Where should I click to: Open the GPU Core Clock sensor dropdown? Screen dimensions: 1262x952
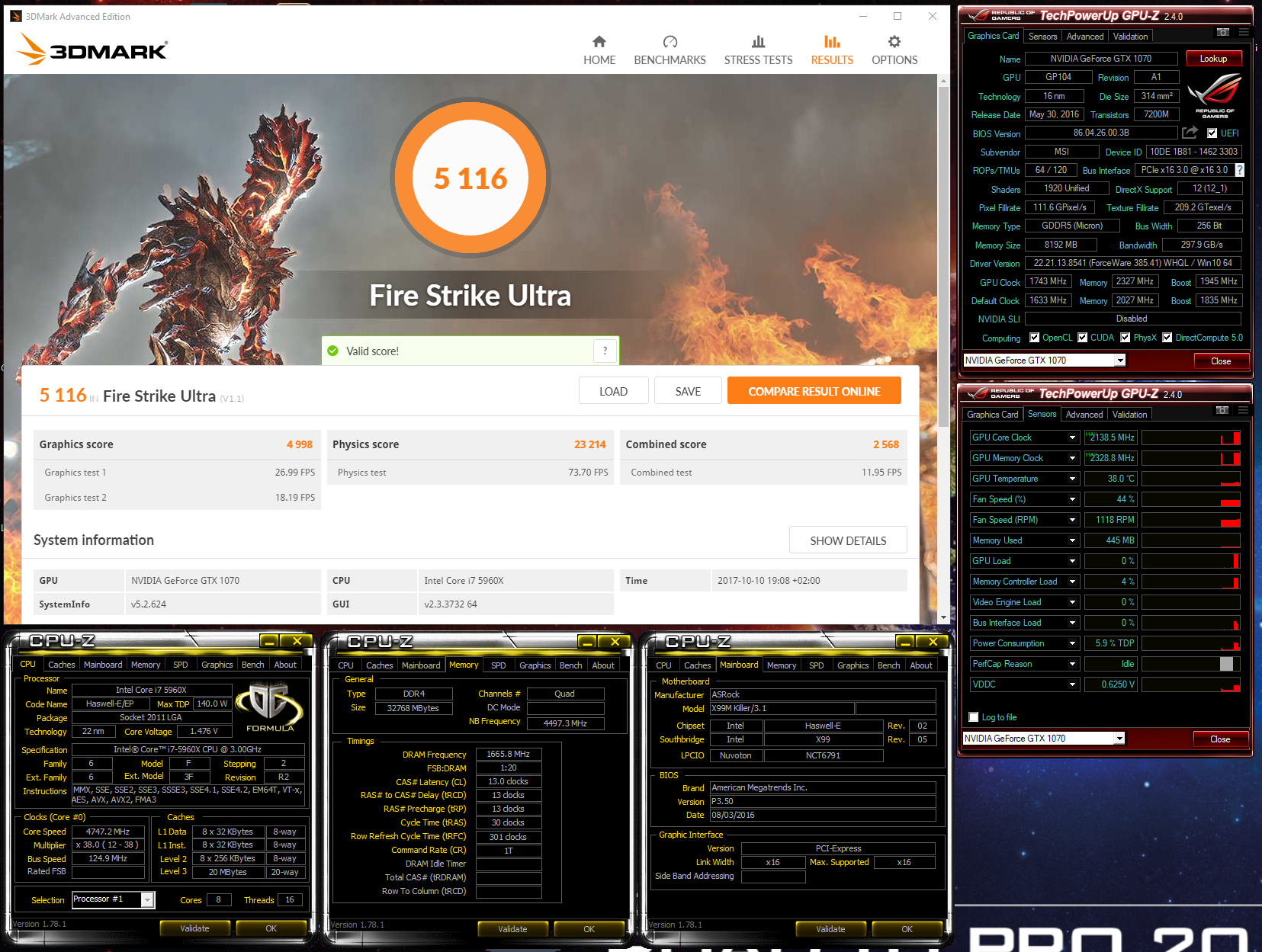[1072, 438]
